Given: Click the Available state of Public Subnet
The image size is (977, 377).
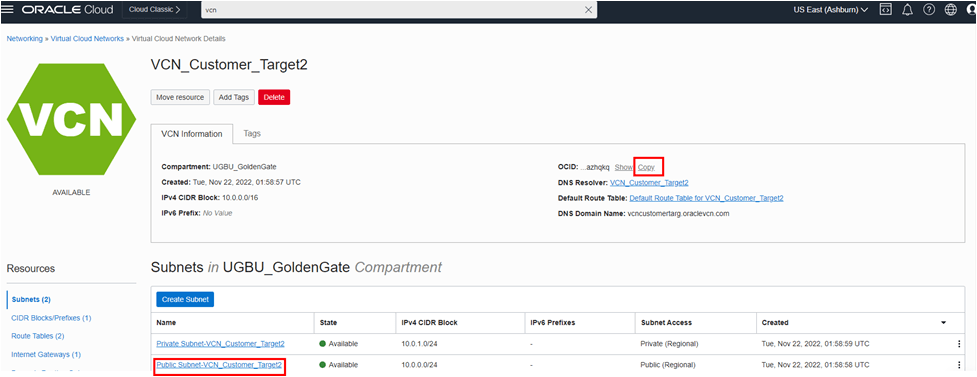Looking at the screenshot, I should click(339, 365).
